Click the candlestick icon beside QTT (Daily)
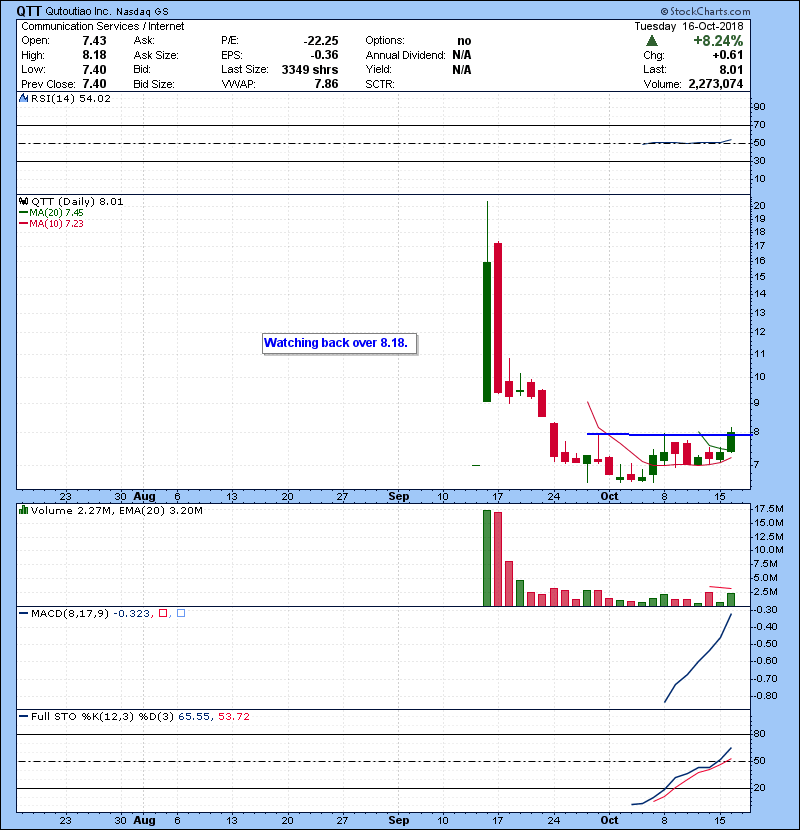 [x=23, y=202]
